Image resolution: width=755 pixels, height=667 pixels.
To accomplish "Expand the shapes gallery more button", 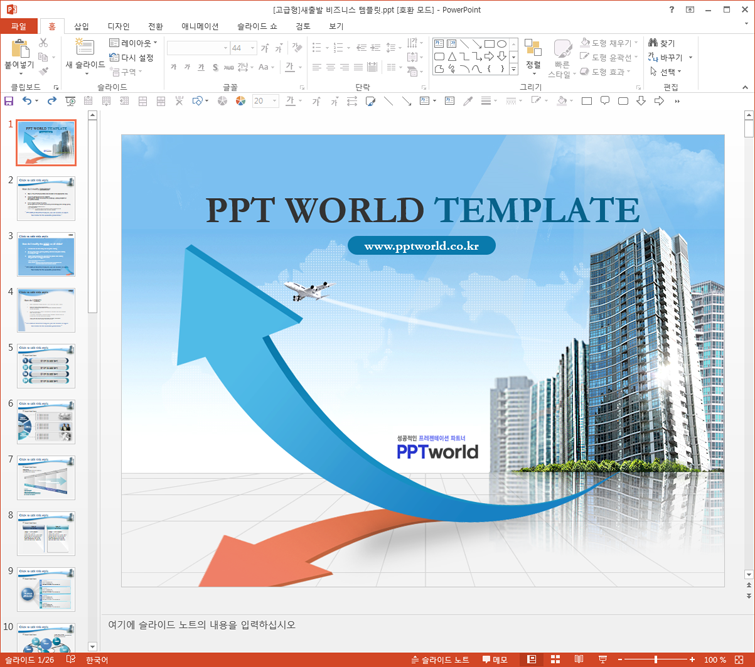I will (514, 70).
